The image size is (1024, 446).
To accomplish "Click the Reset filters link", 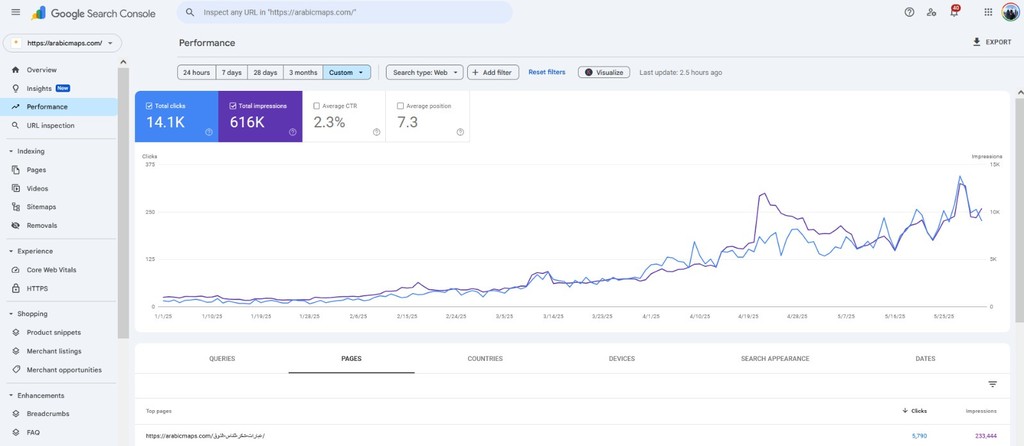I will [x=547, y=72].
